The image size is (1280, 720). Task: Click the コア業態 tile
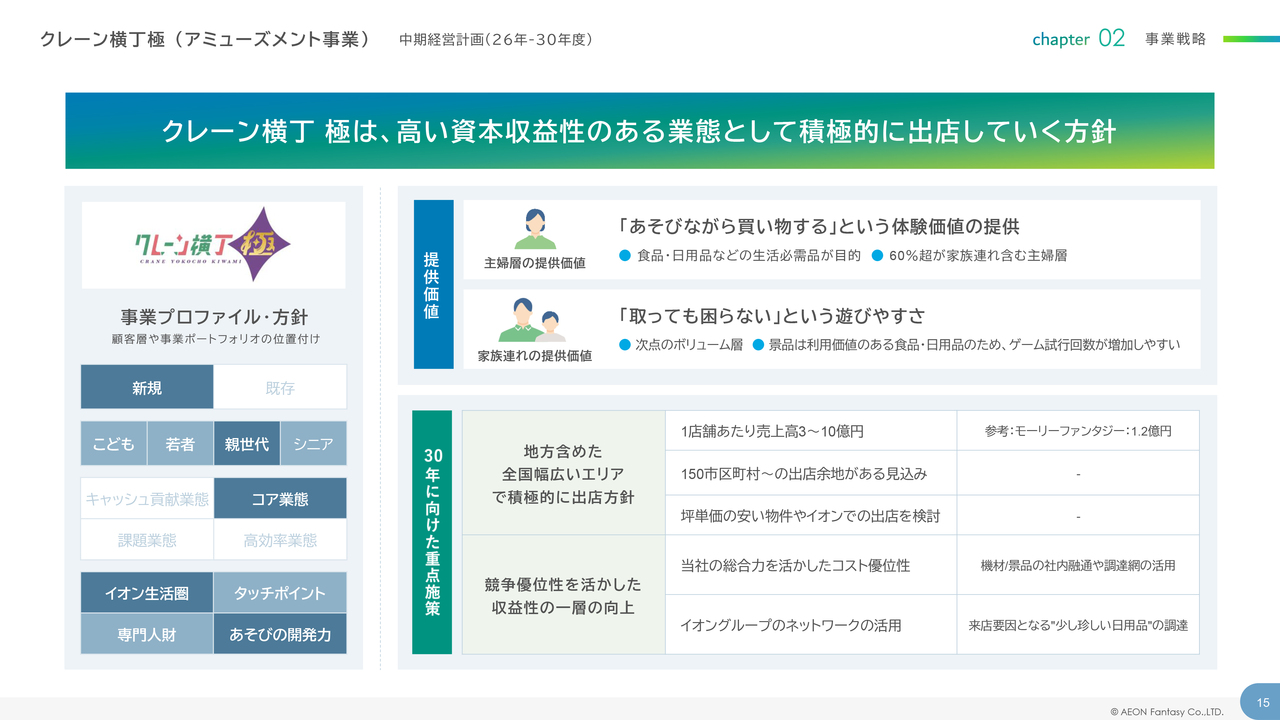[x=280, y=498]
